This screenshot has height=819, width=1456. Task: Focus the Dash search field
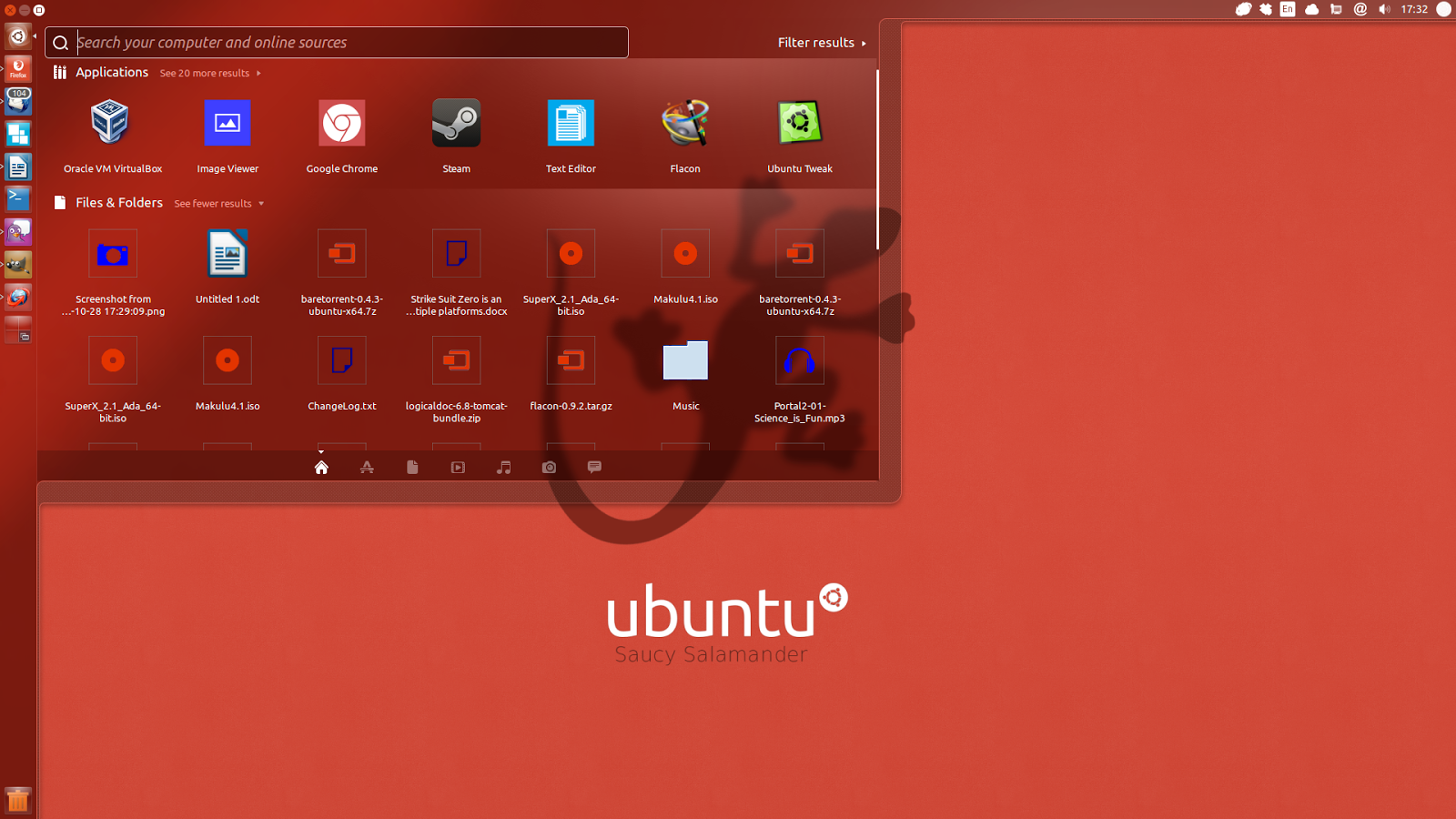pyautogui.click(x=337, y=43)
